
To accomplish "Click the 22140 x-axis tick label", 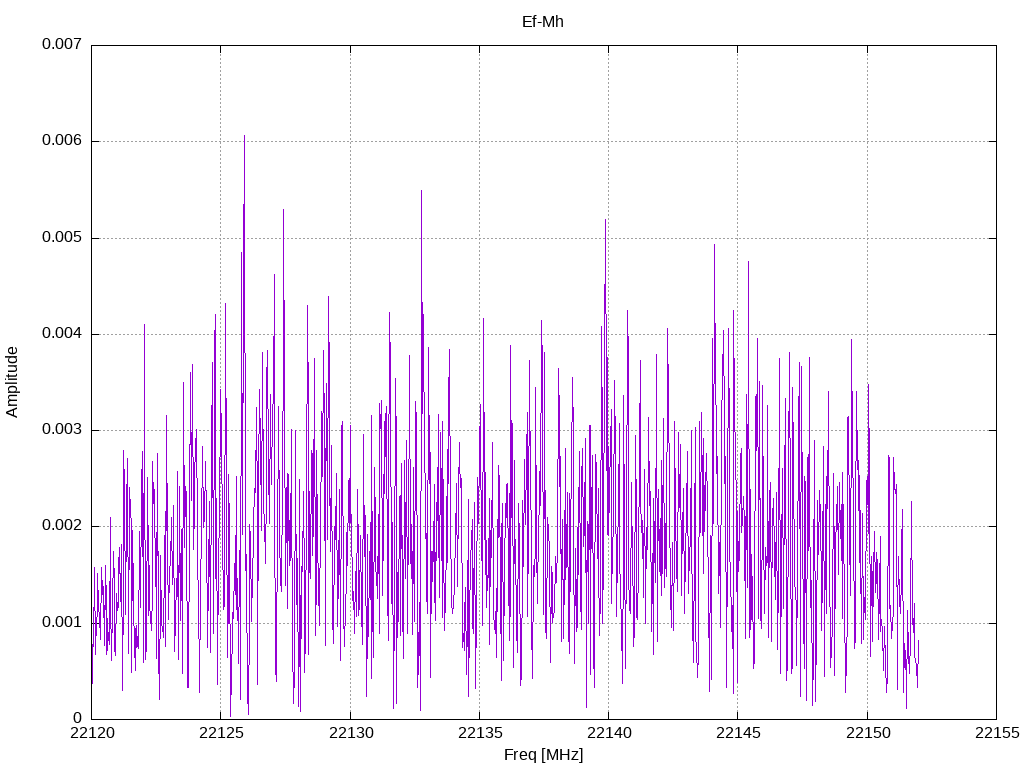I will [609, 733].
